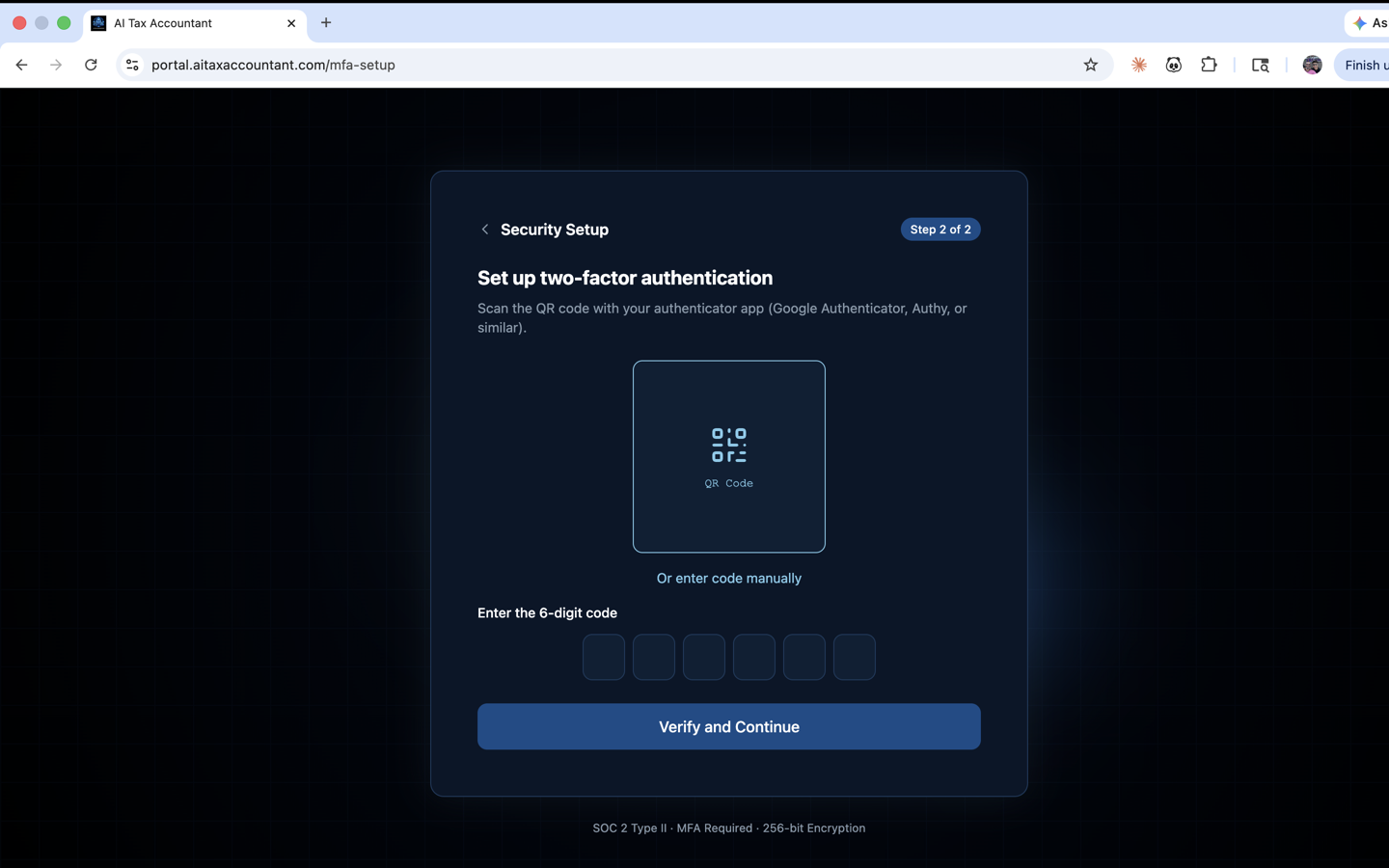Close the AI Tax Accountant tab
1389x868 pixels.
(x=291, y=23)
